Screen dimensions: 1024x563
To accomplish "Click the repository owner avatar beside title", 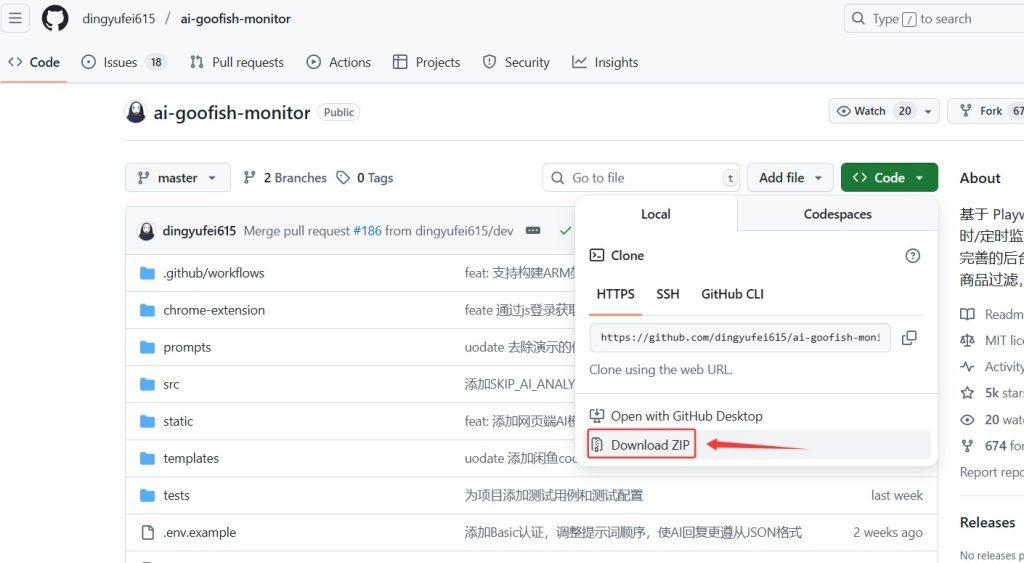I will [x=136, y=112].
